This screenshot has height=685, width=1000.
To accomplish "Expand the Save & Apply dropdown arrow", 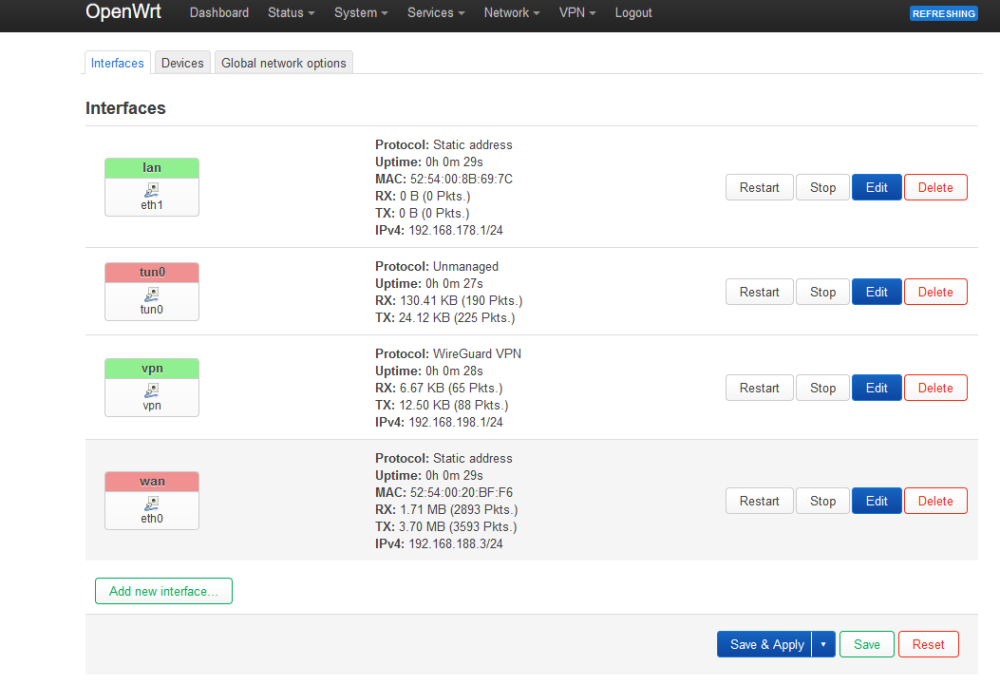I will pyautogui.click(x=823, y=644).
